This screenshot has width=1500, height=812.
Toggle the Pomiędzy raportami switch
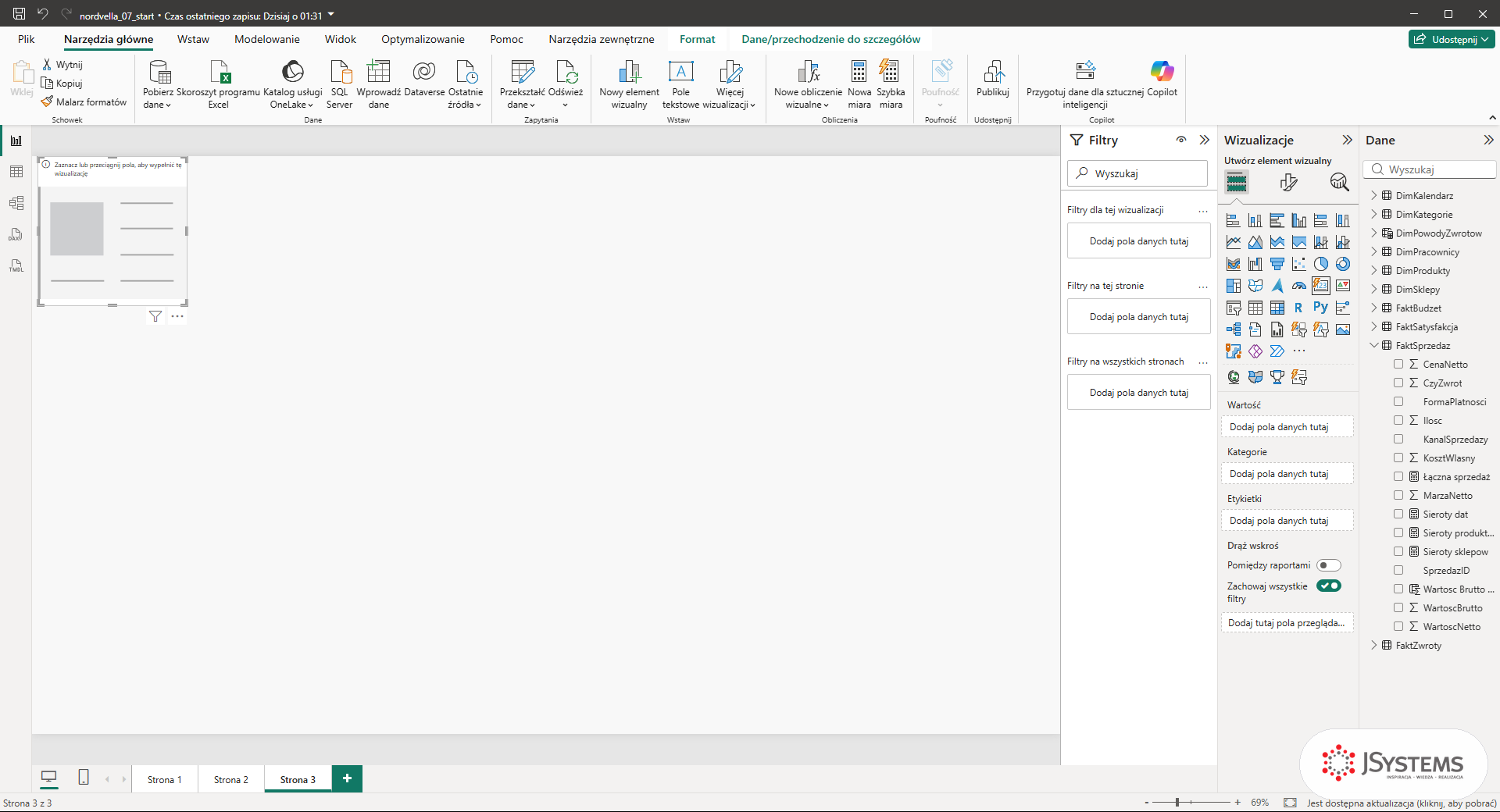click(1328, 565)
